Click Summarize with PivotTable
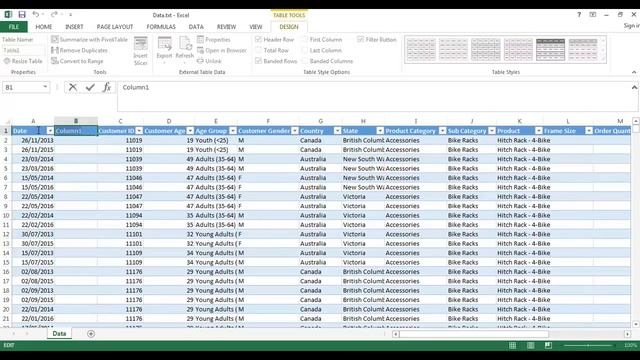Viewport: 640px width, 360px height. click(x=89, y=40)
